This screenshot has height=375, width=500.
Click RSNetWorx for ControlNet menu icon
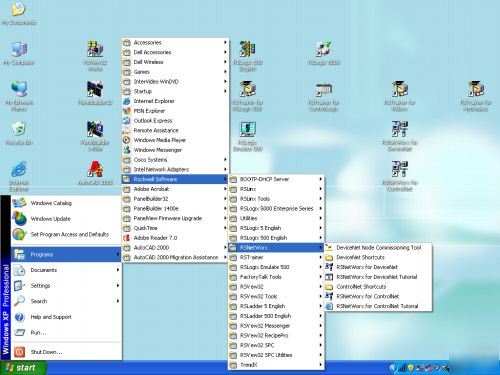(329, 296)
